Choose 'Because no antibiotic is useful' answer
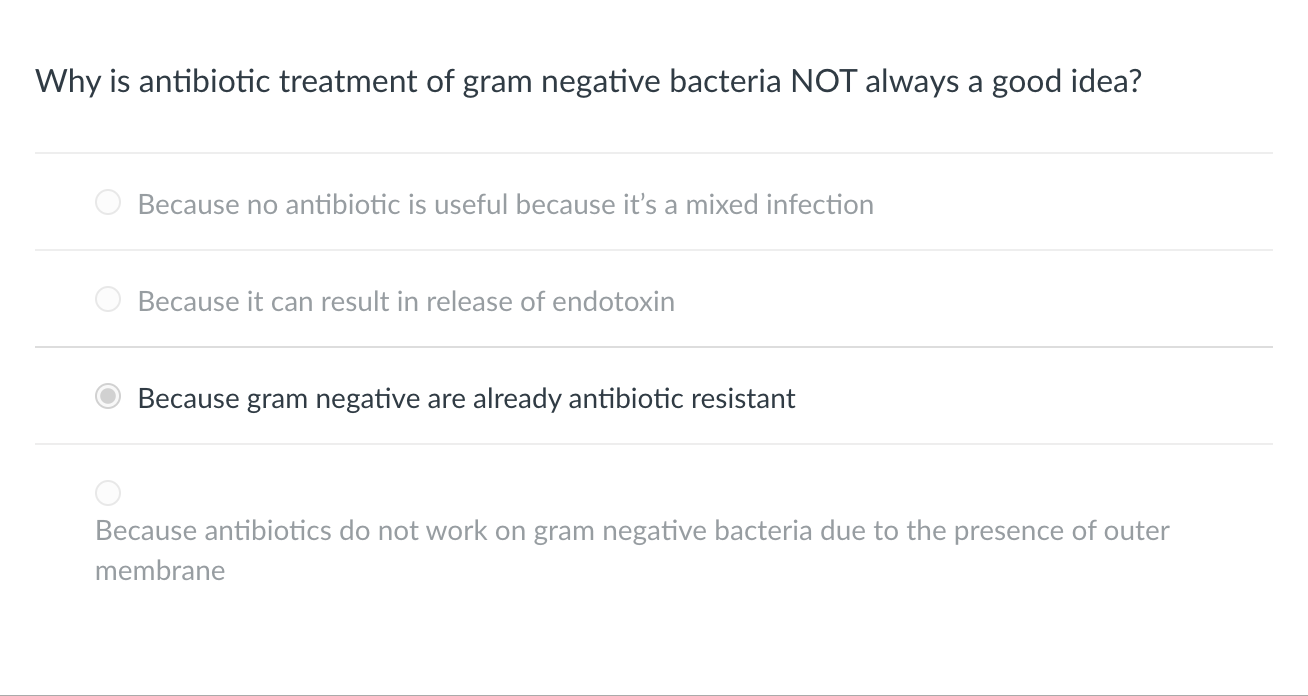Viewport: 1308px width, 696px height. click(x=505, y=204)
